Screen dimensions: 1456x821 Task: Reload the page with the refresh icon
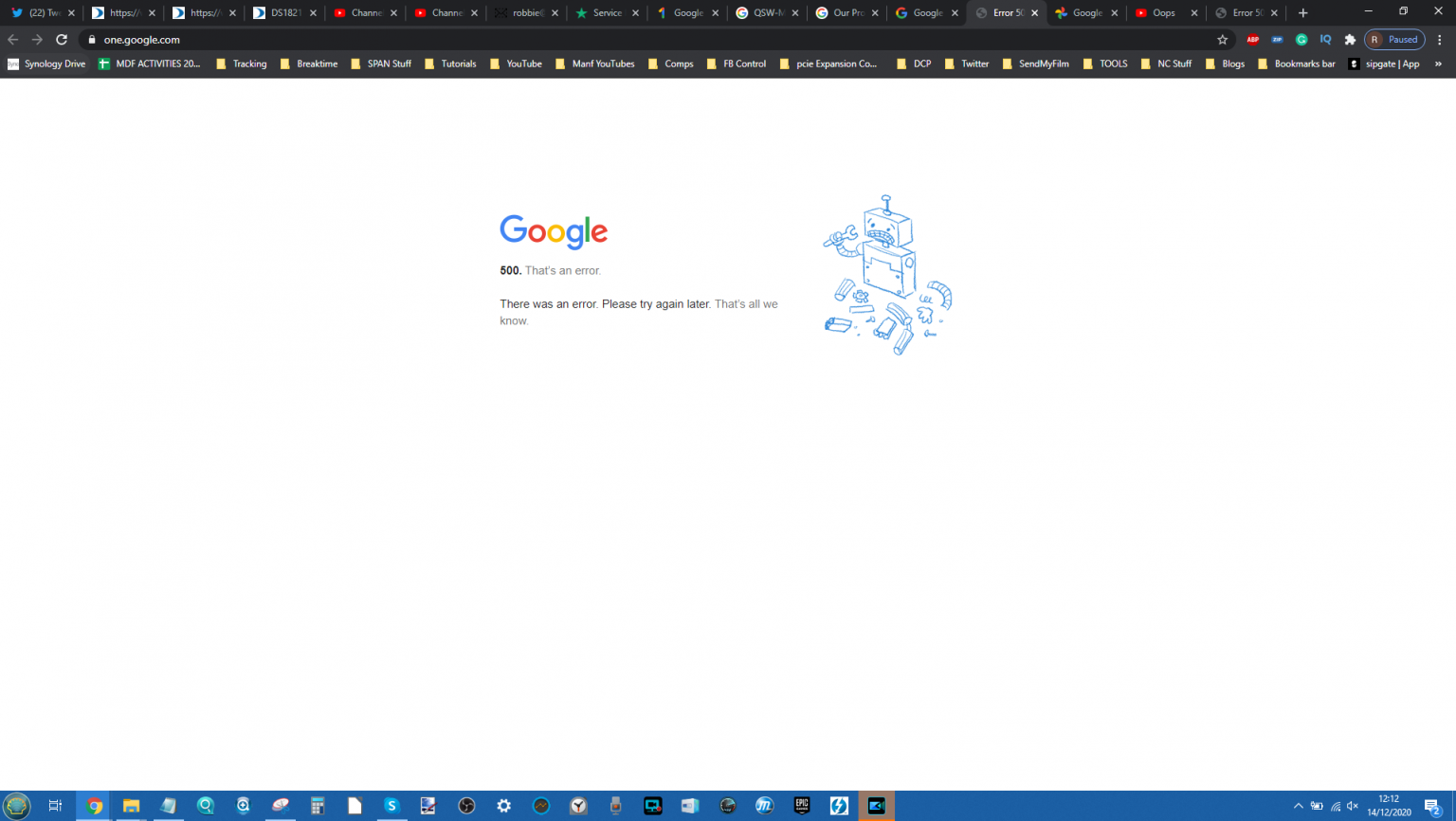(62, 40)
